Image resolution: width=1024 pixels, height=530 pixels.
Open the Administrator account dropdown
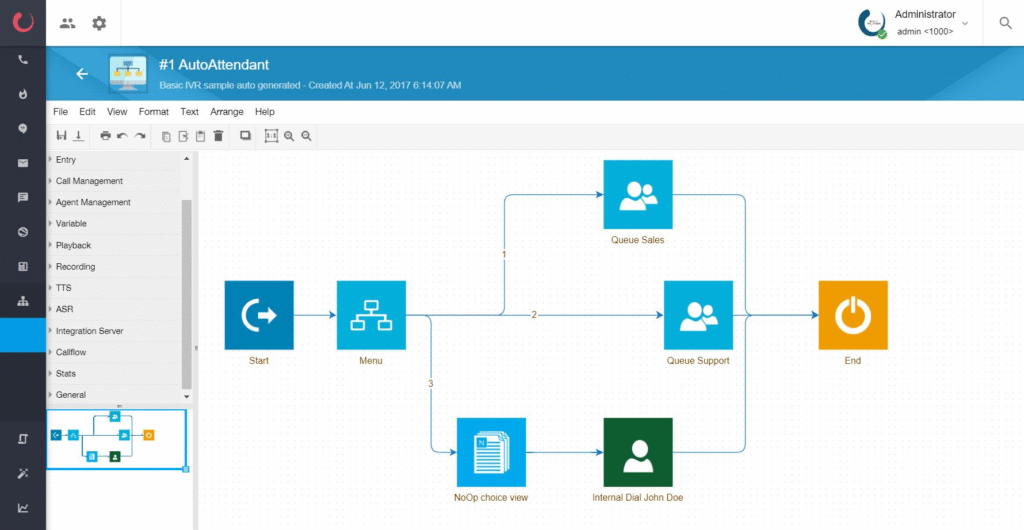coord(964,23)
